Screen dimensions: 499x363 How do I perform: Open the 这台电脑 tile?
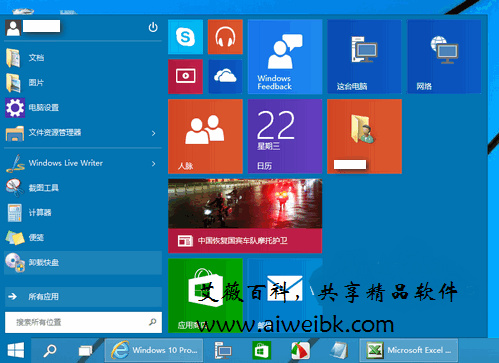[x=364, y=57]
